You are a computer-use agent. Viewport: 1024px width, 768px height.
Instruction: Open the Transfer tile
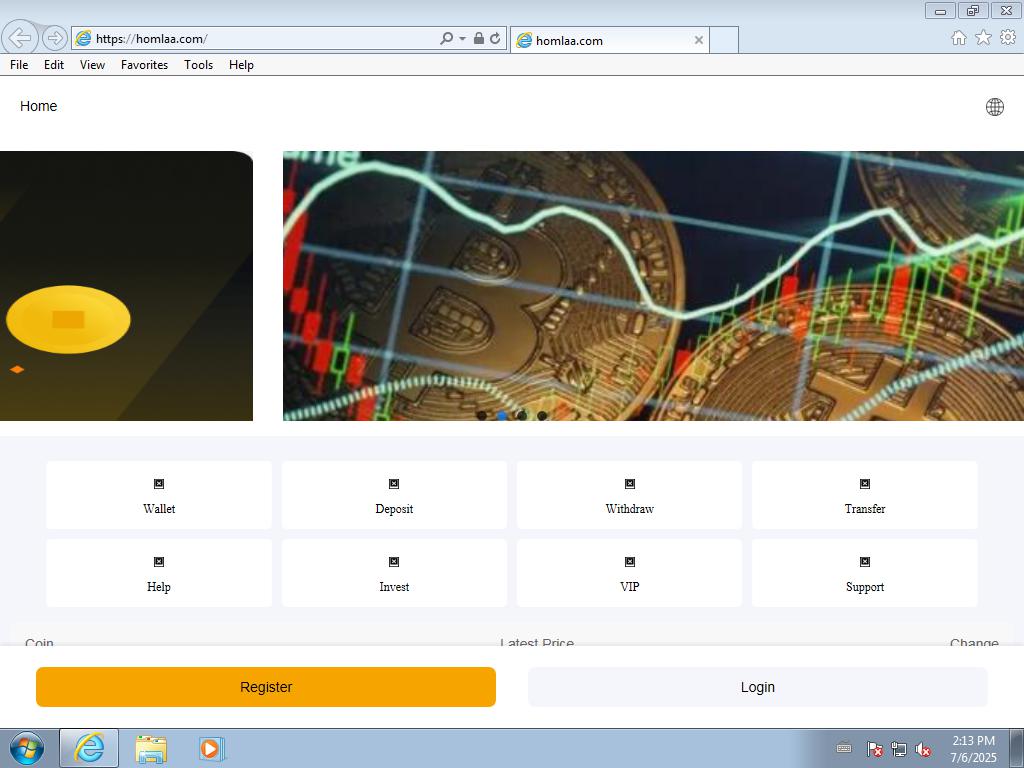click(864, 495)
